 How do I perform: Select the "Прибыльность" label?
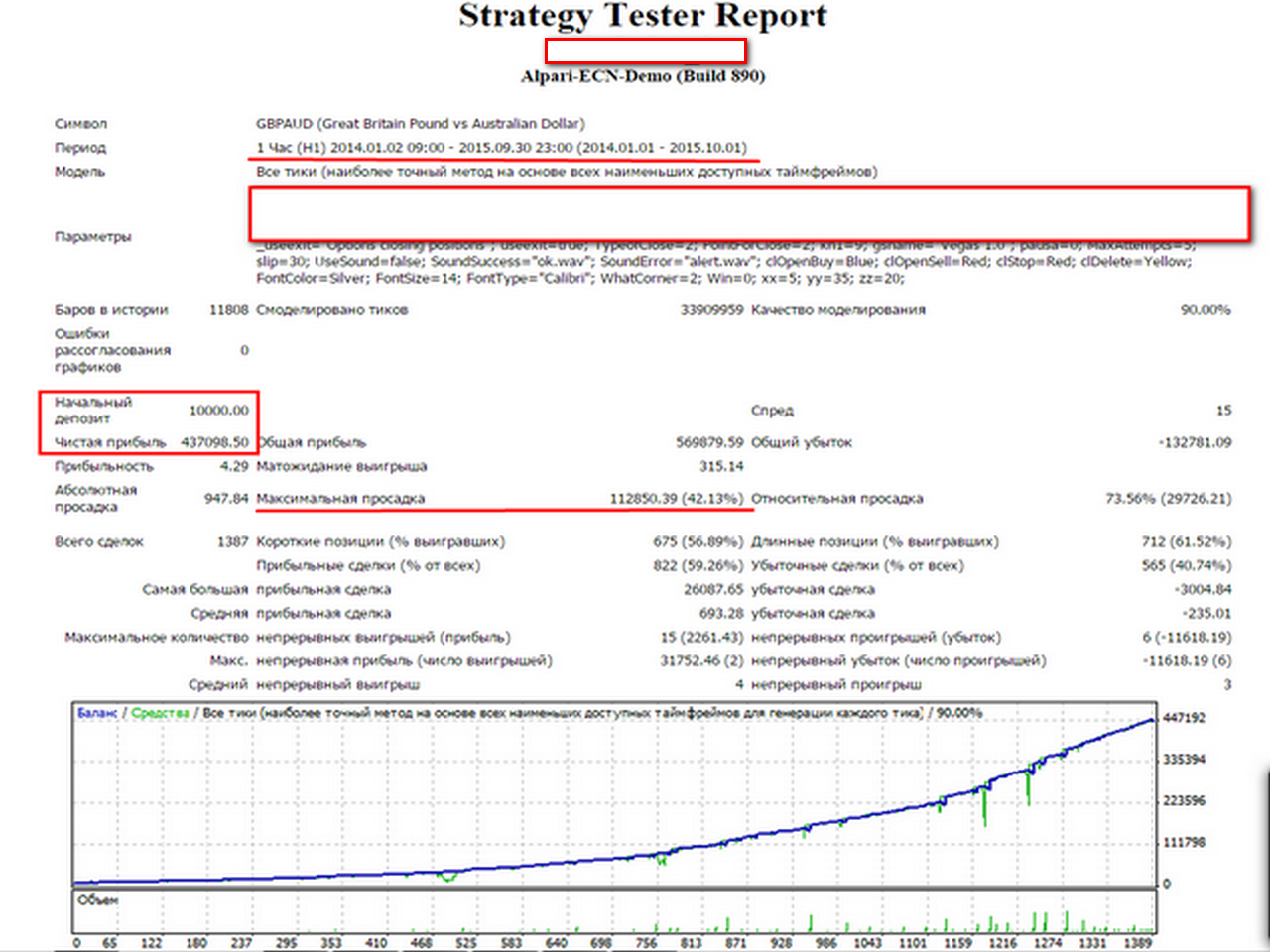[x=104, y=466]
